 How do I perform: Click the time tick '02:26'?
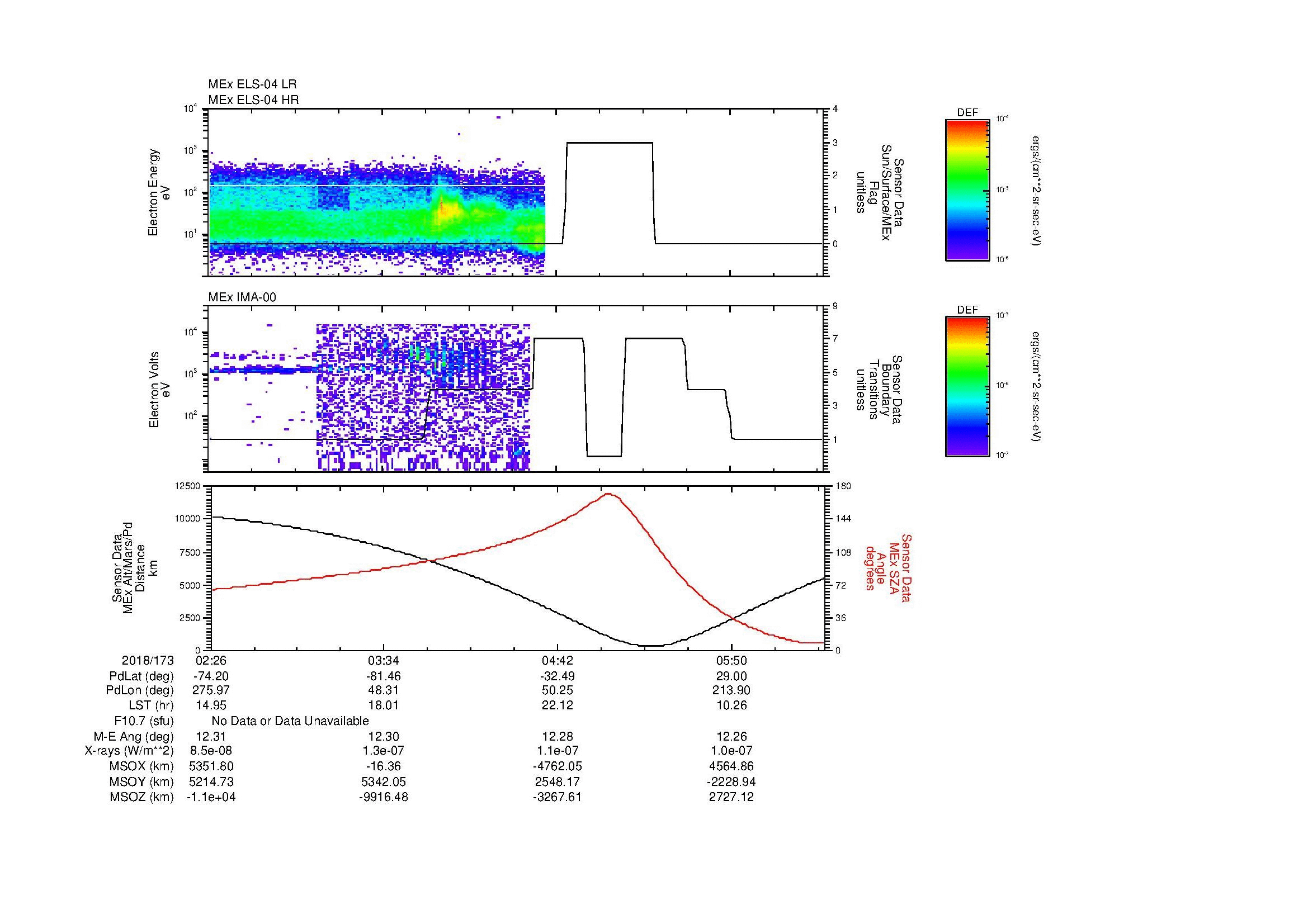pos(211,660)
